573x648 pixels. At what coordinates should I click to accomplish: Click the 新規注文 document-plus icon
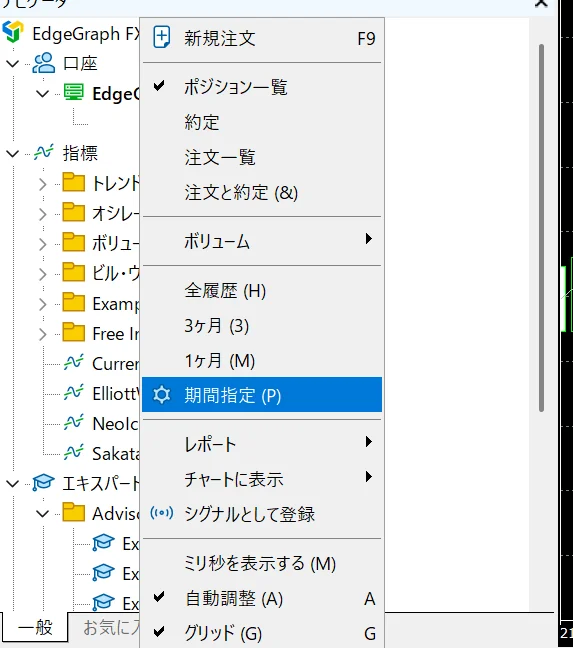point(162,38)
